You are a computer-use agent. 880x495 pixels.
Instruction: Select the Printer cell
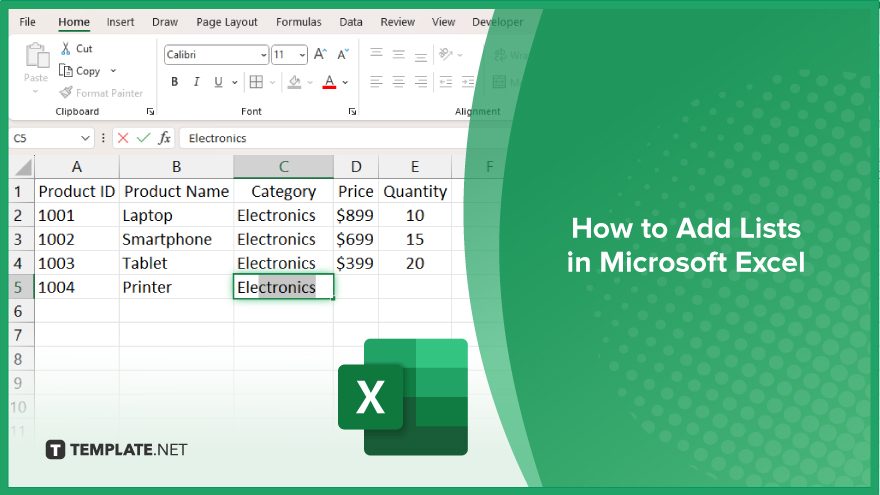[176, 287]
